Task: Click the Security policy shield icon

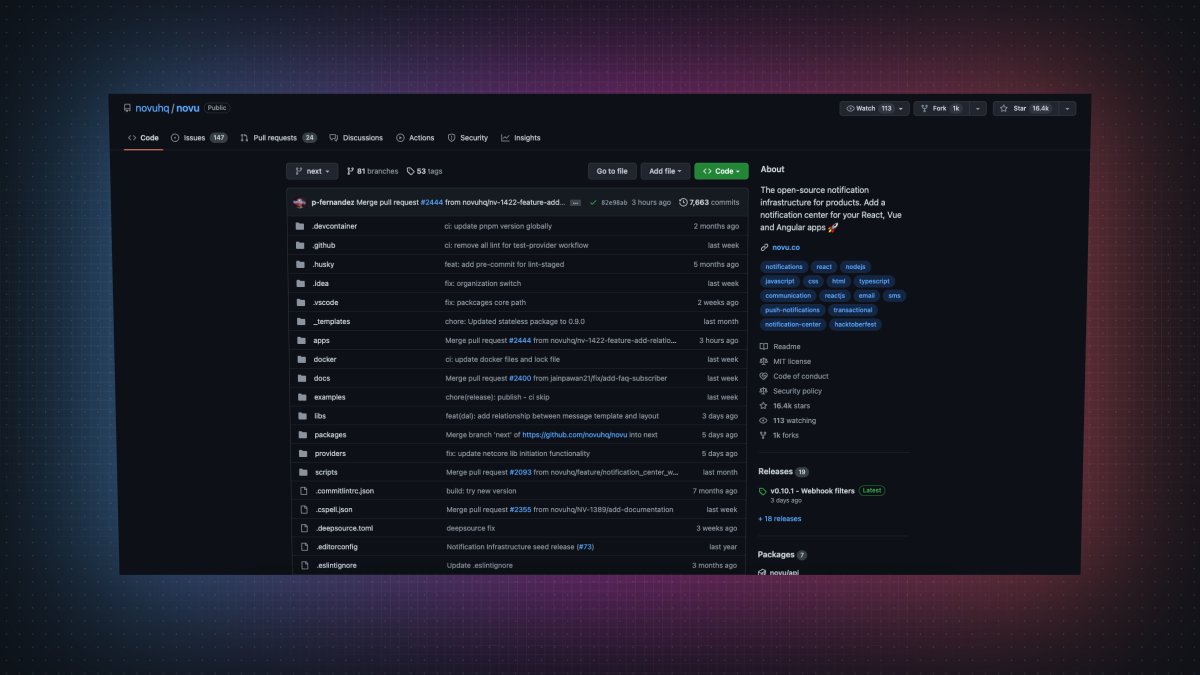Action: coord(763,391)
